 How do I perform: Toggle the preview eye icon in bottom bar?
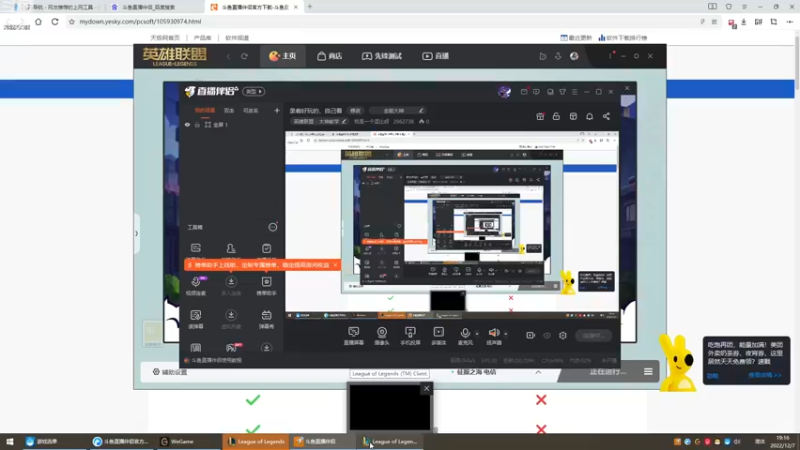(x=547, y=335)
